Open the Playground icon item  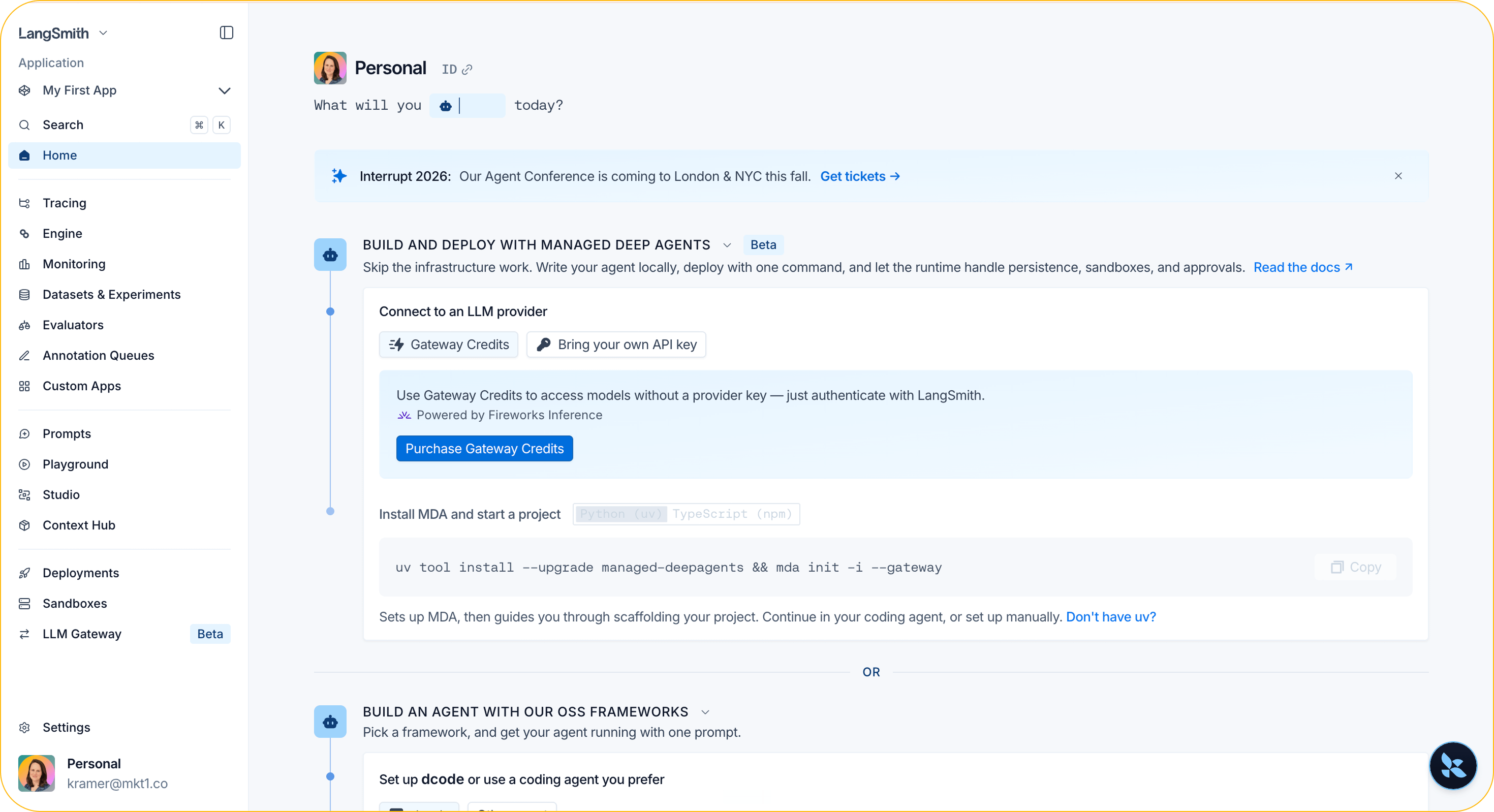(x=24, y=464)
